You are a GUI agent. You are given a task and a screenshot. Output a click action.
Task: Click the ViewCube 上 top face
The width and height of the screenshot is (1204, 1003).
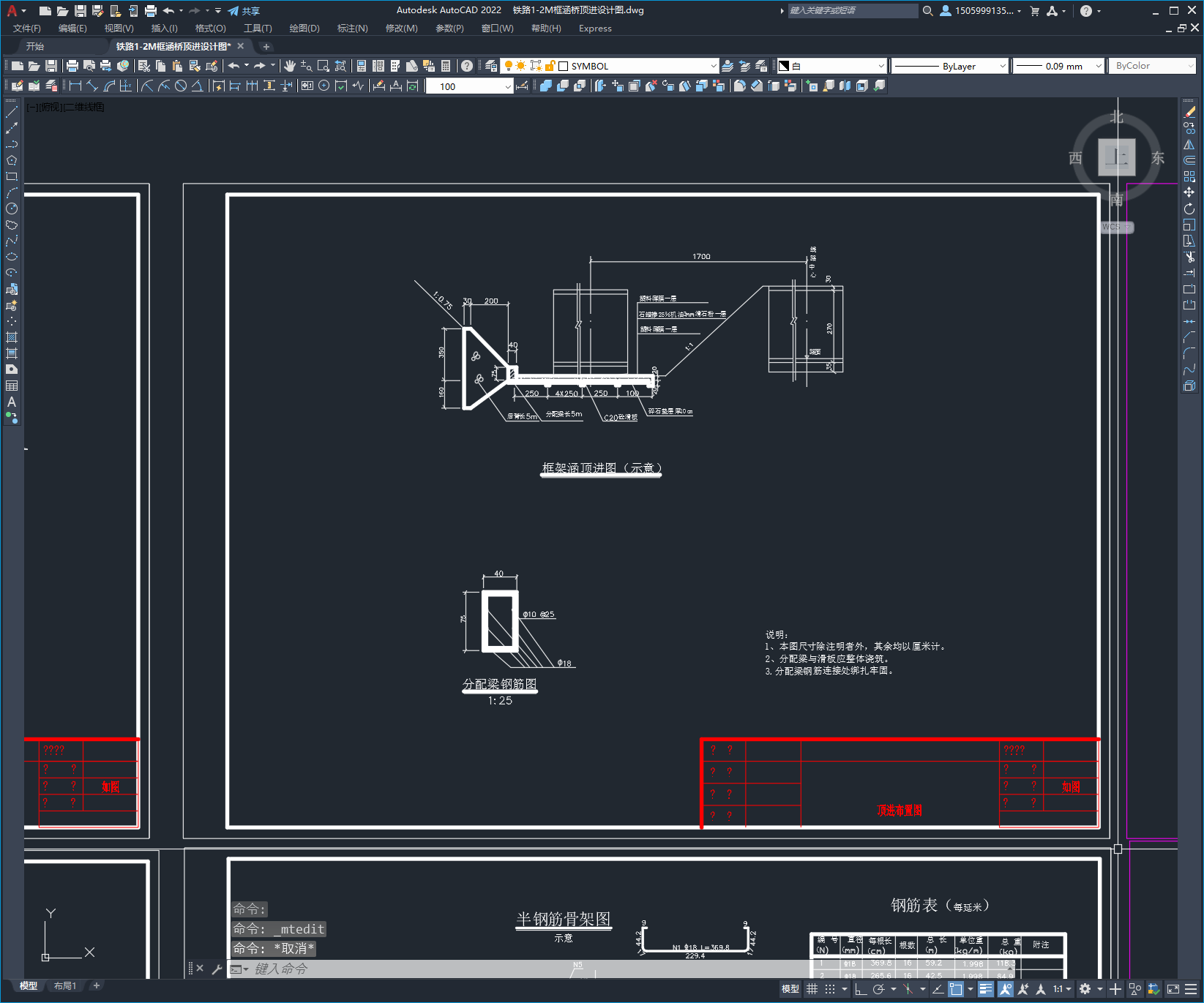point(1117,157)
